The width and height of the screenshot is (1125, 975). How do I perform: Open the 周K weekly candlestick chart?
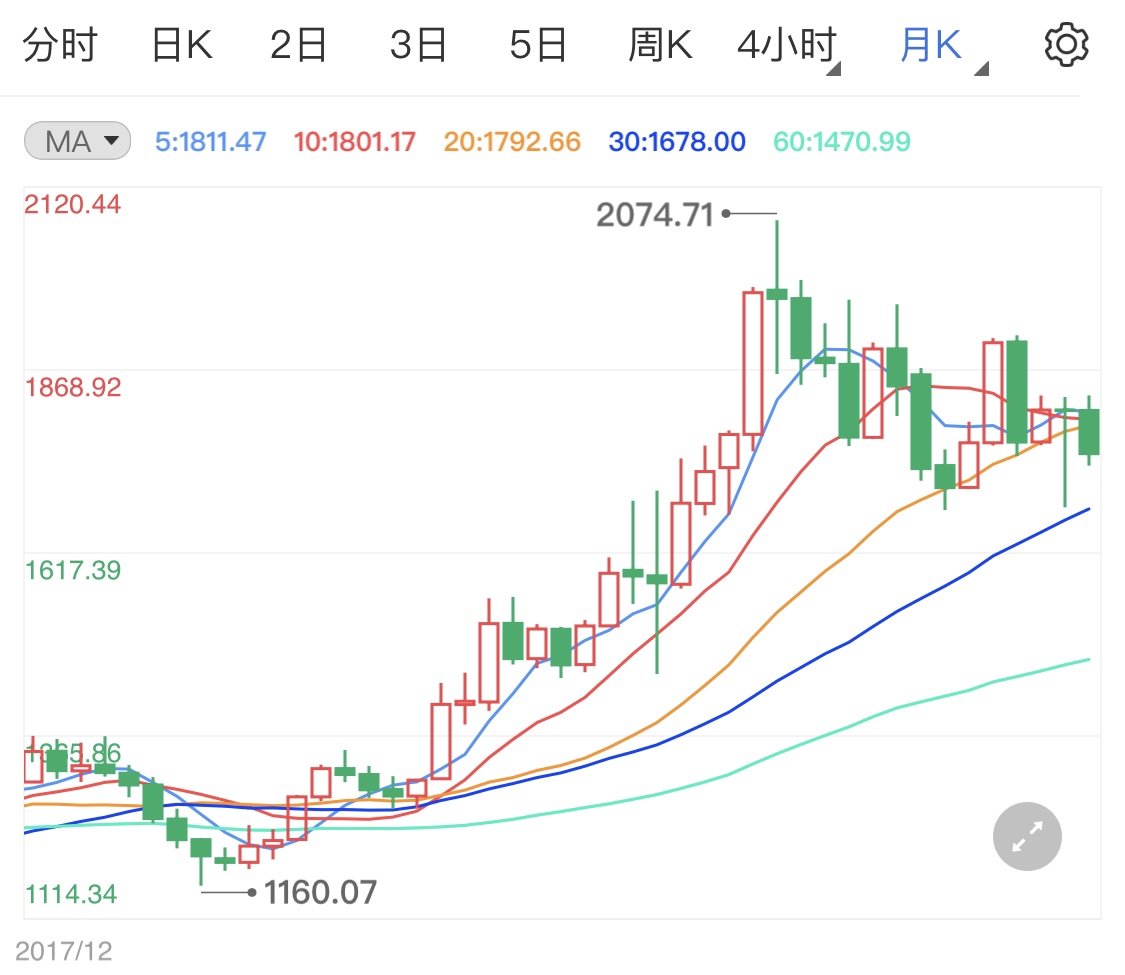point(659,43)
